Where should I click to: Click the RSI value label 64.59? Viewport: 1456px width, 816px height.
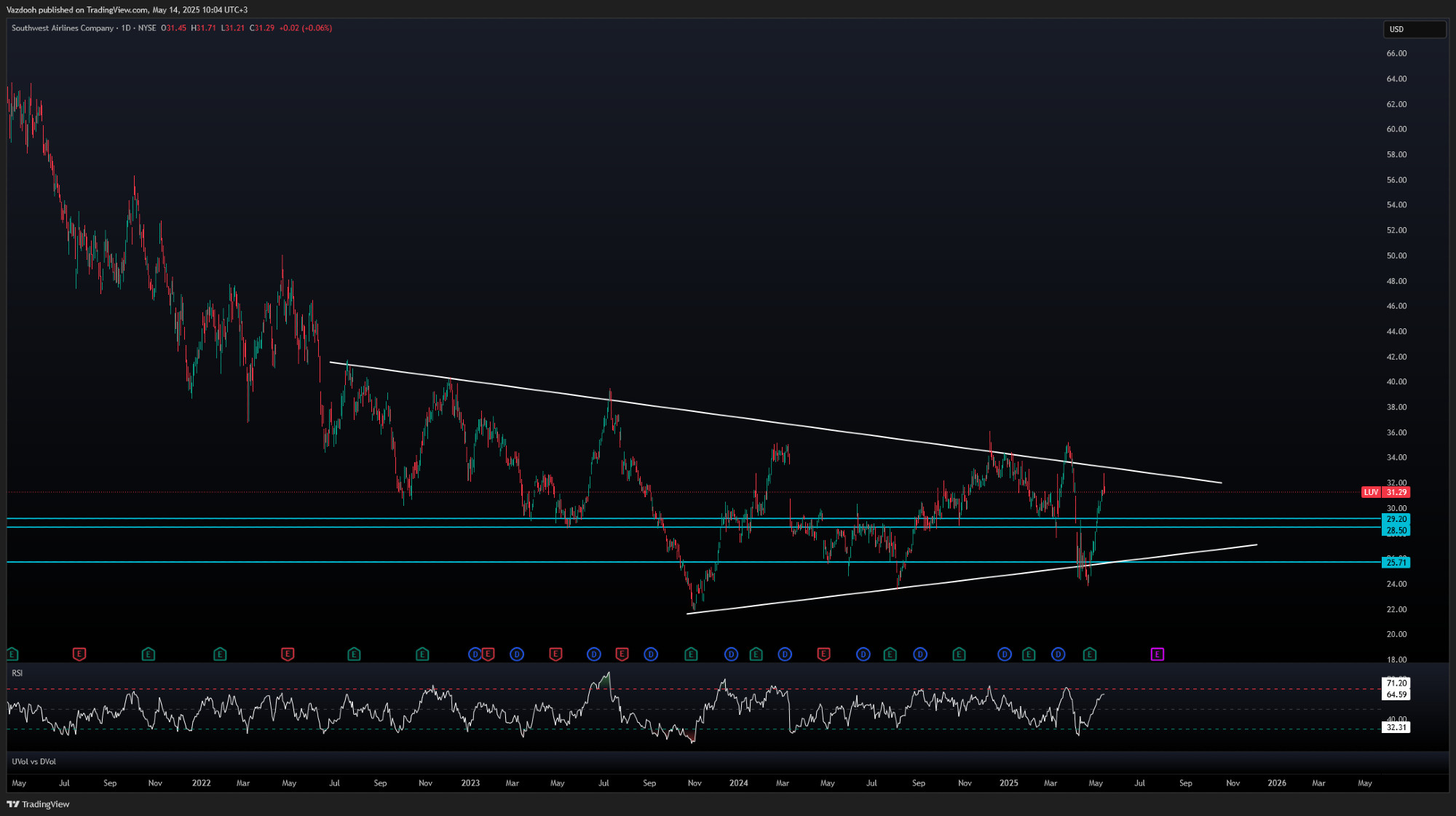point(1396,694)
